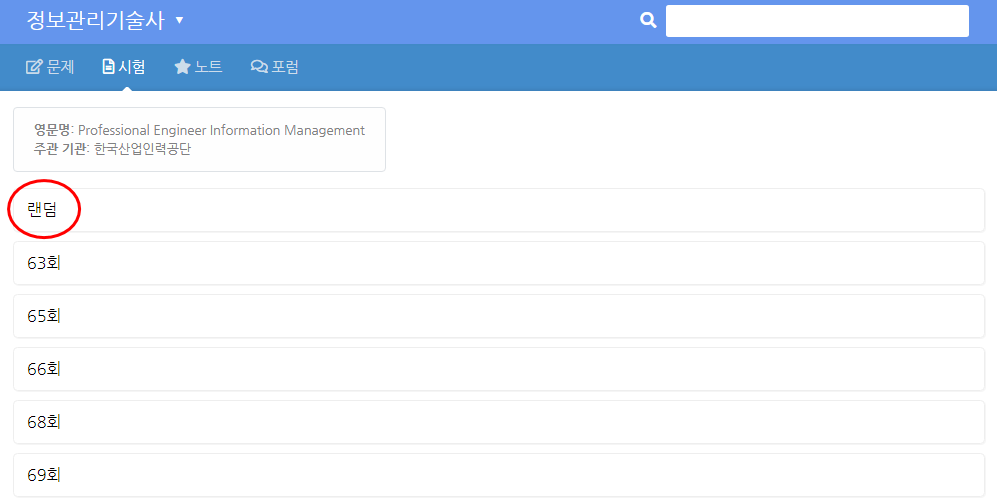The width and height of the screenshot is (997, 503).
Task: Click the 한국산업인력공단 organization text
Action: tap(142, 149)
